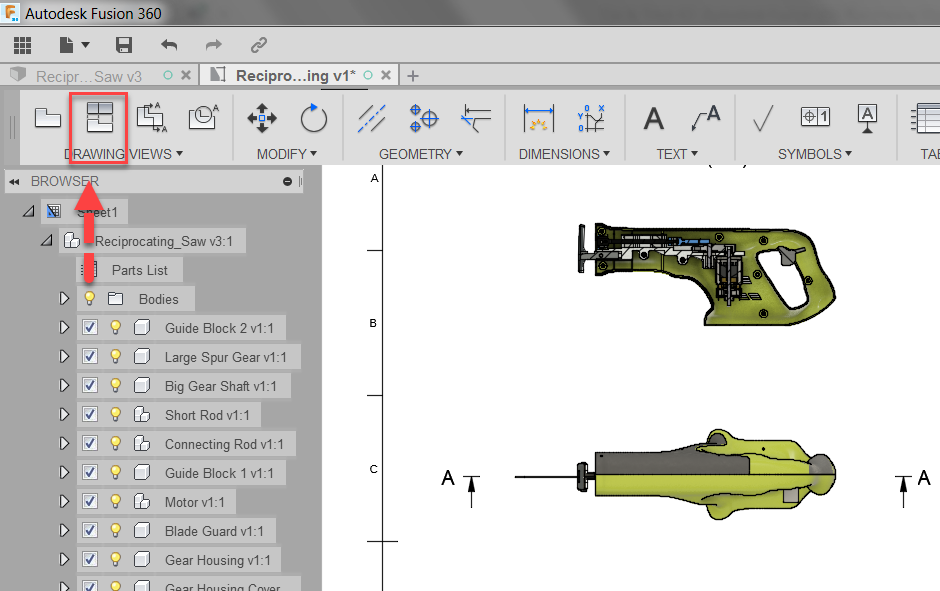Select the Centerline geometry tool
Viewport: 940px width, 591px height.
tap(371, 120)
